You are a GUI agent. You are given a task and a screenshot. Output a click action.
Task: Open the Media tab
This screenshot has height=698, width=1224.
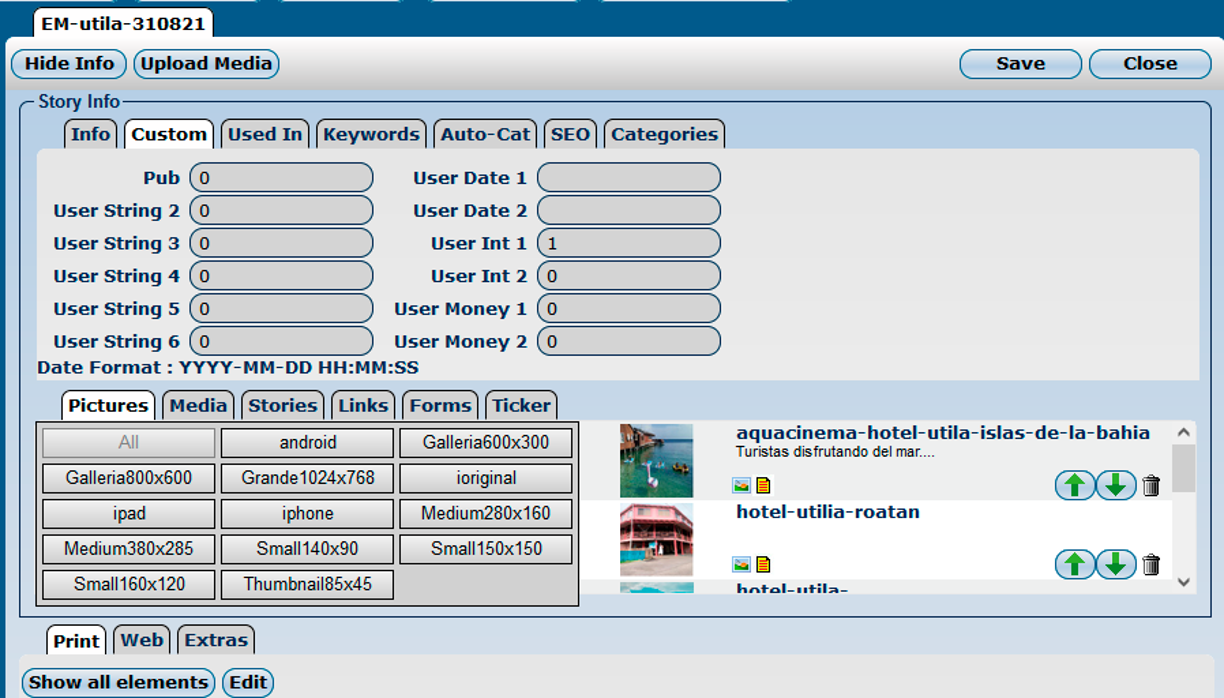198,405
